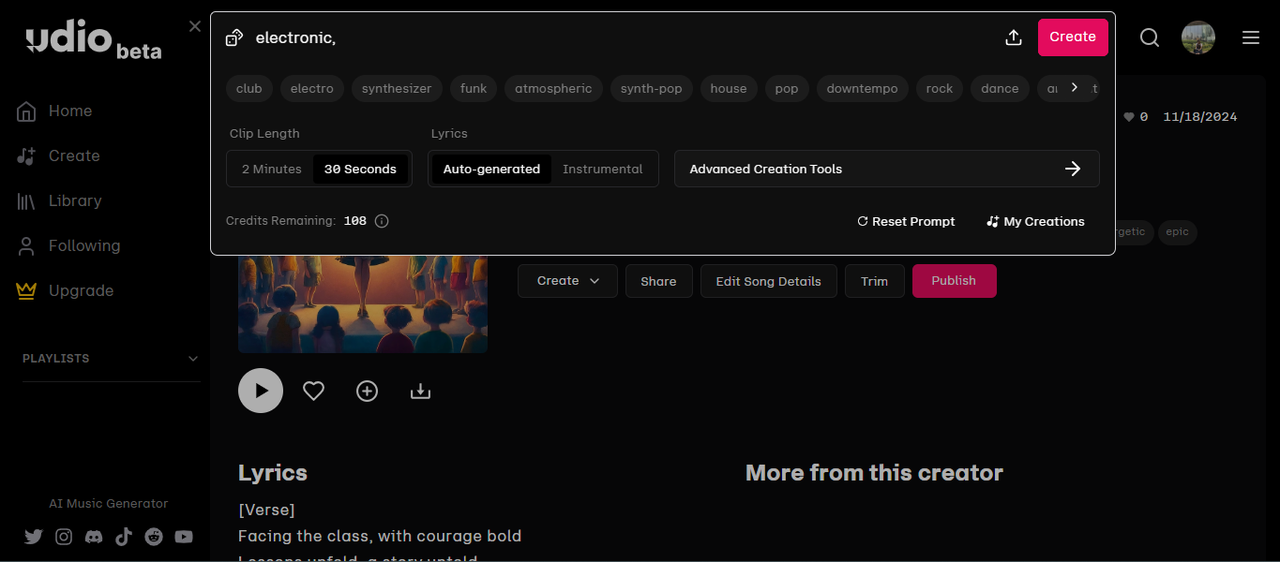1280x562 pixels.
Task: Add the 'house' tag suggestion
Action: 729,89
